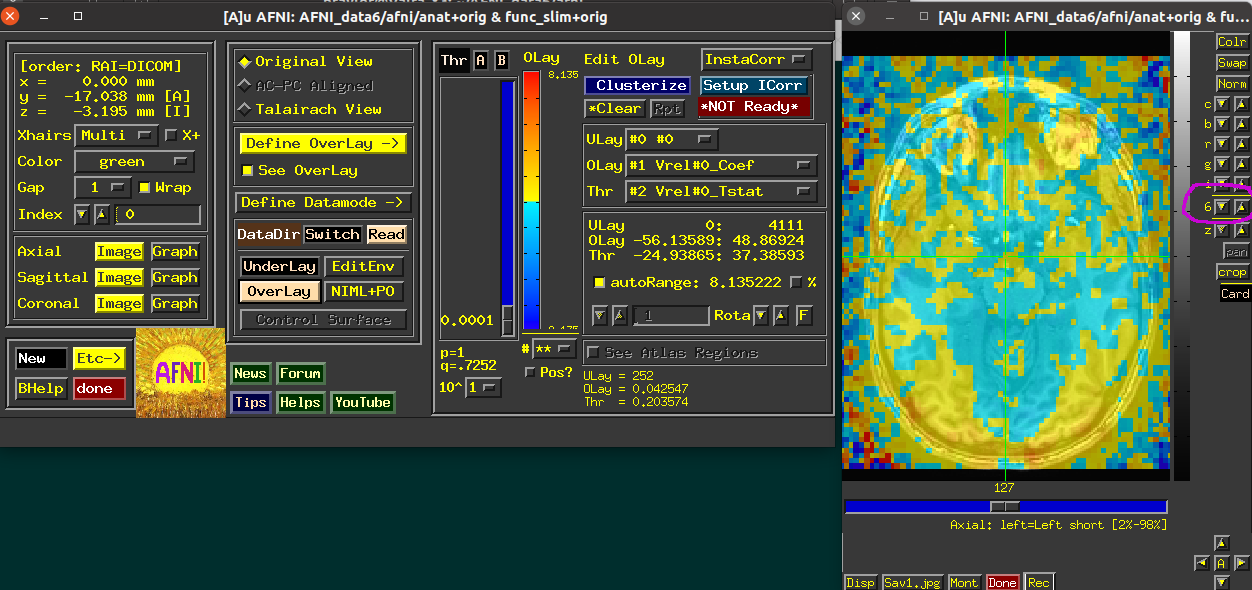1252x590 pixels.
Task: Increase the range value left of the 1 field
Action: (x=620, y=316)
